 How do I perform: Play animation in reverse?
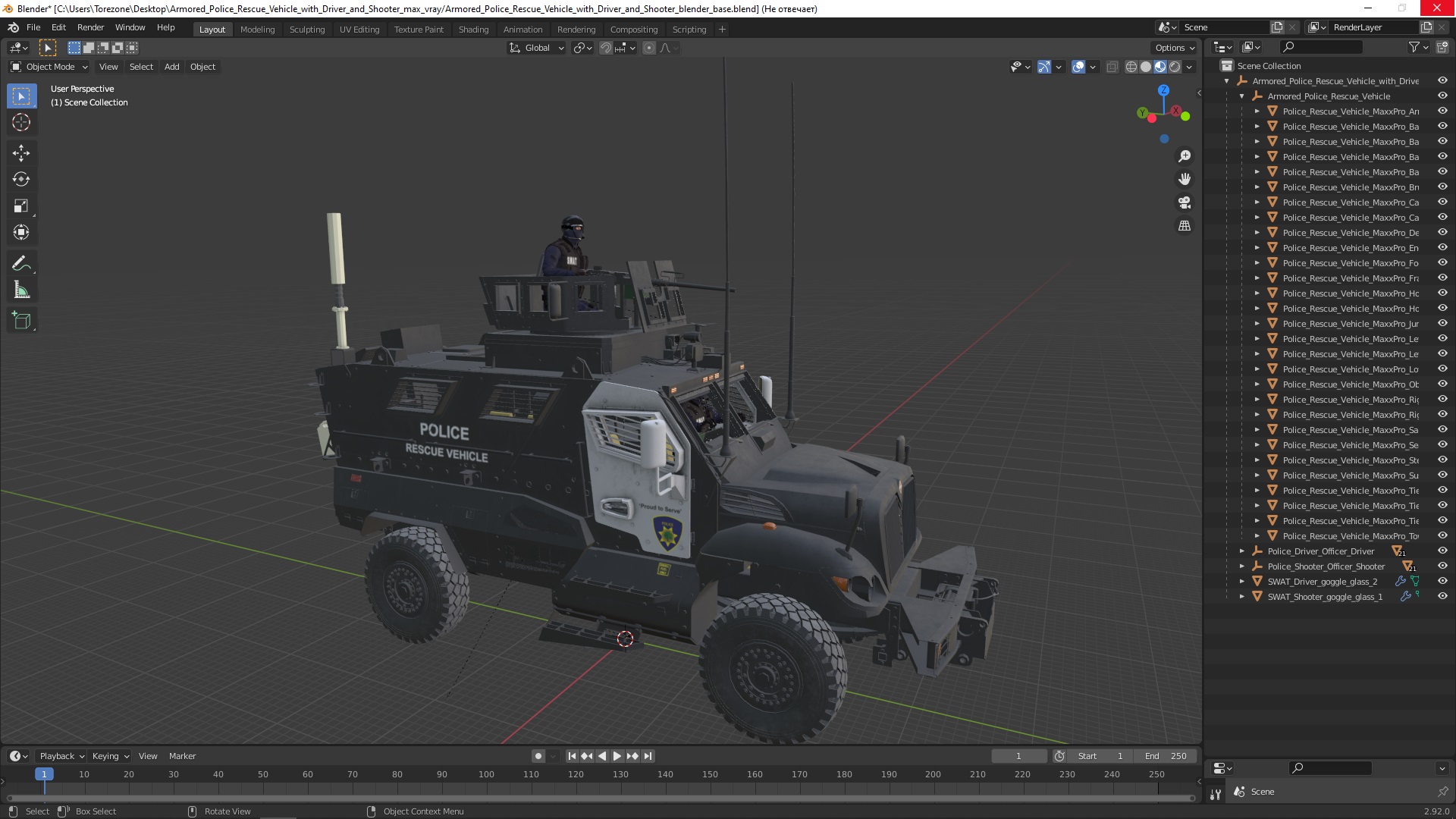click(x=602, y=756)
